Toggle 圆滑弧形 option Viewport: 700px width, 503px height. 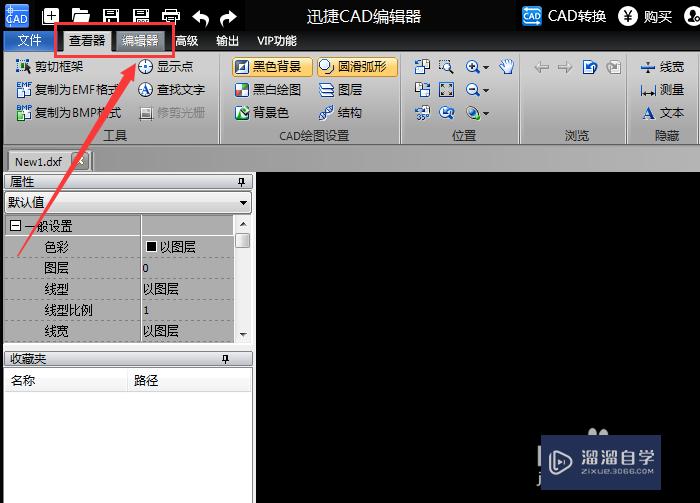pos(358,67)
